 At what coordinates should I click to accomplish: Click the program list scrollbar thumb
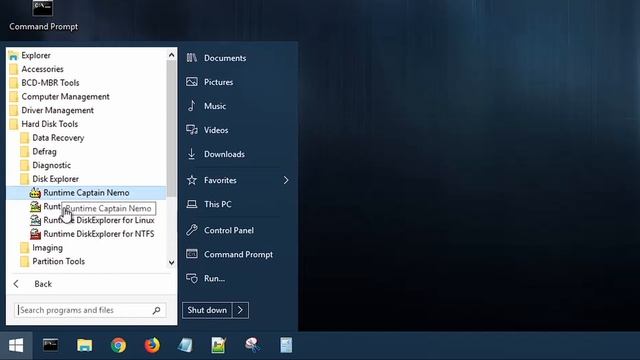coord(171,128)
